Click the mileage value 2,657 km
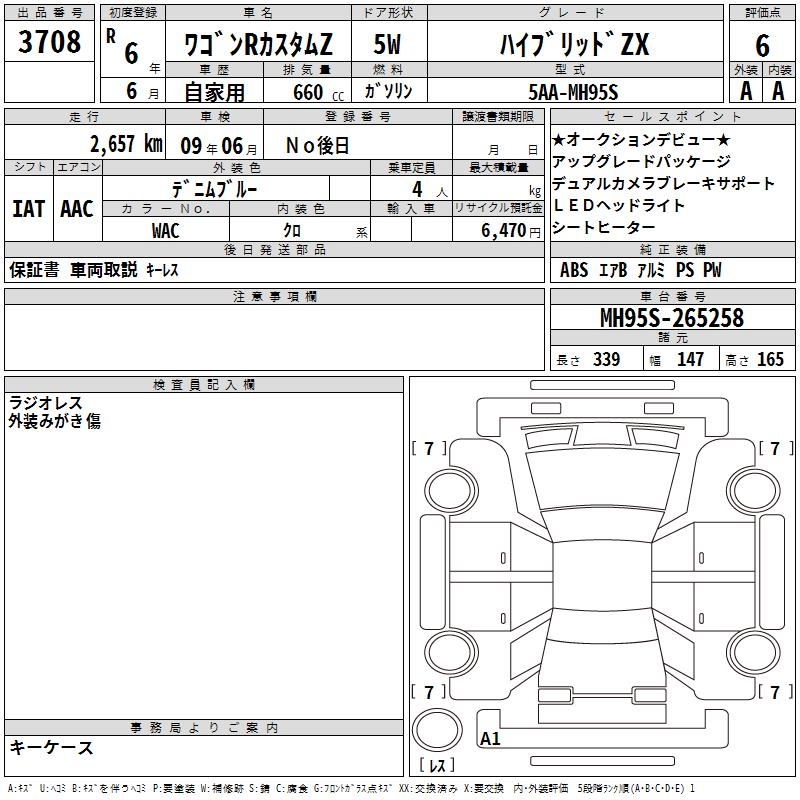 click(x=125, y=144)
